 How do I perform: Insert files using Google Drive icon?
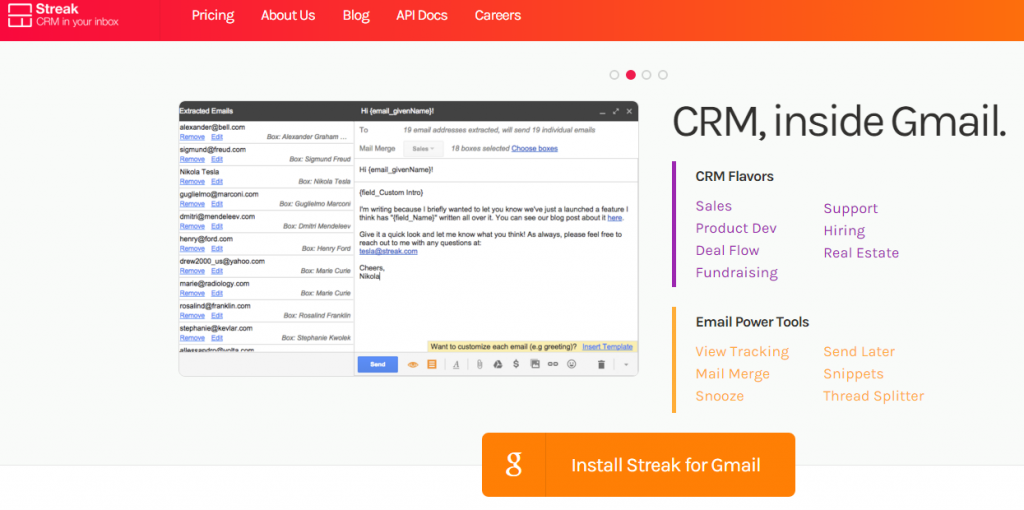click(497, 365)
